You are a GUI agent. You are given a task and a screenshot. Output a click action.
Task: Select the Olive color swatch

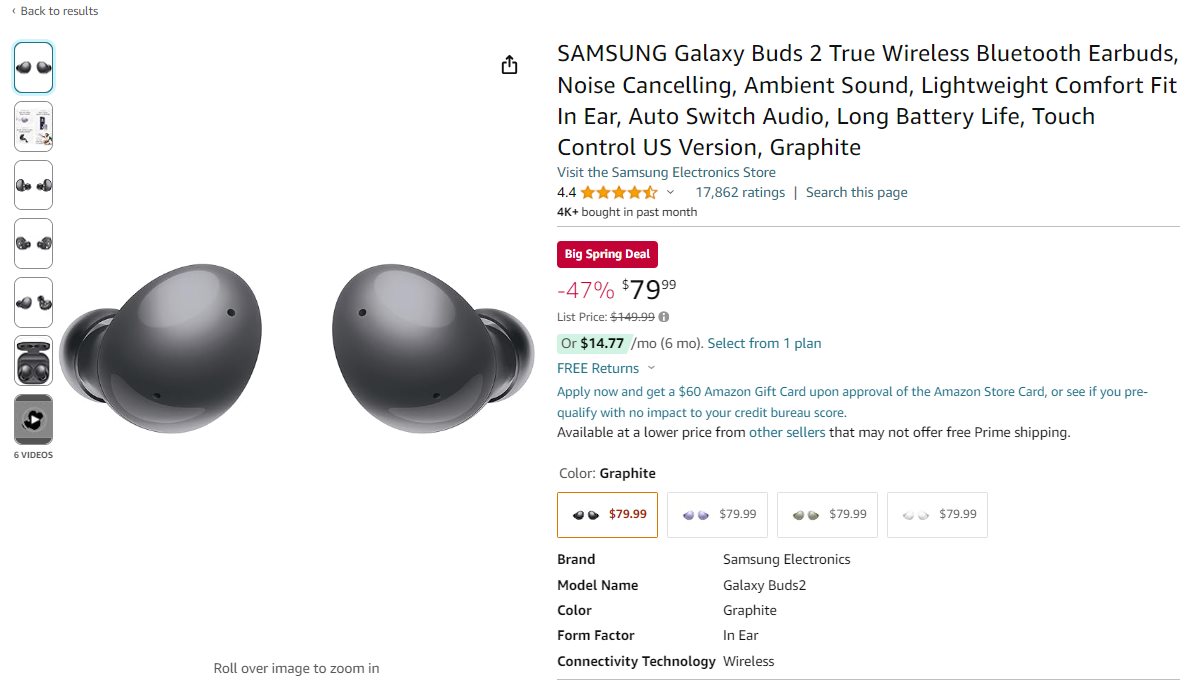coord(827,514)
